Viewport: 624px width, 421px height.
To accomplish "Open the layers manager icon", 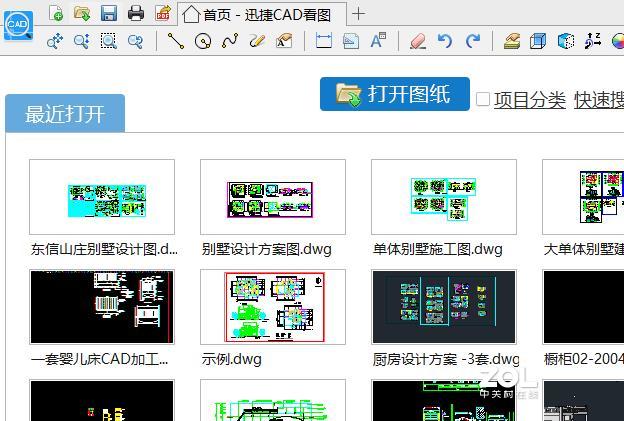I will [x=512, y=41].
